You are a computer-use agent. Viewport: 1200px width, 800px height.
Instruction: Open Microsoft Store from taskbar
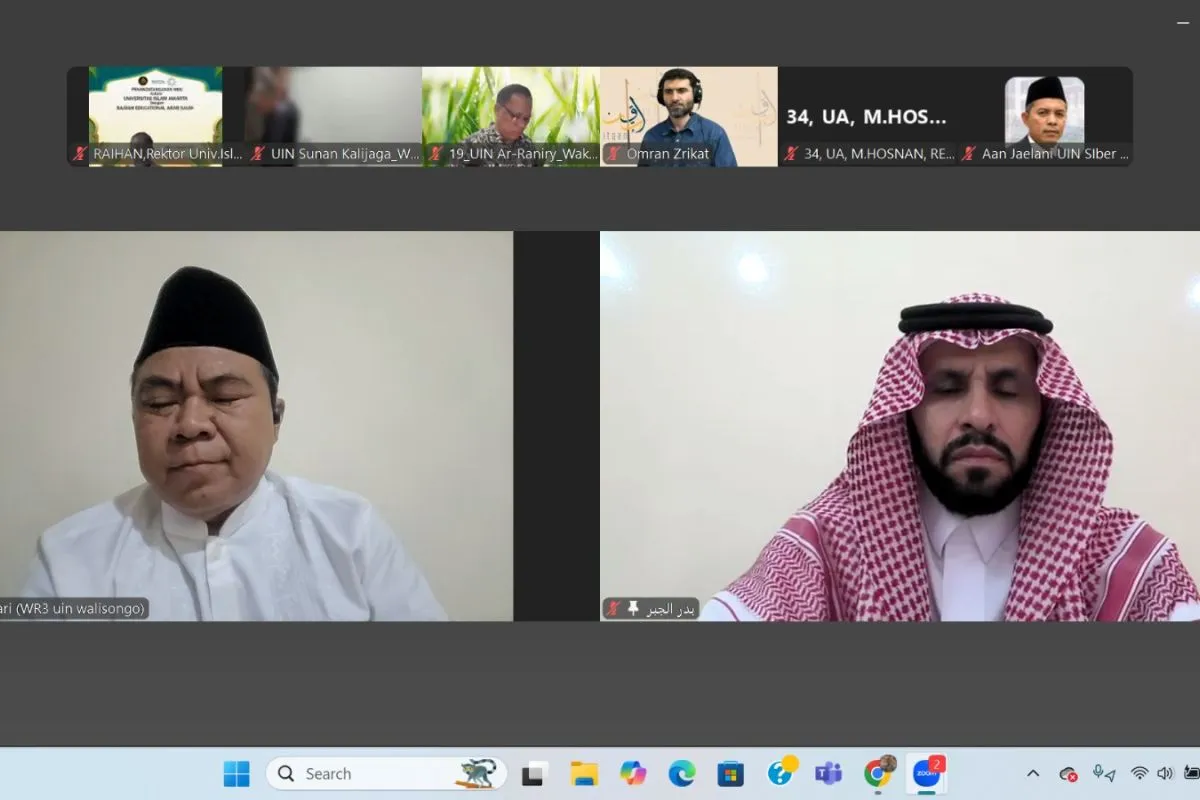[x=731, y=773]
